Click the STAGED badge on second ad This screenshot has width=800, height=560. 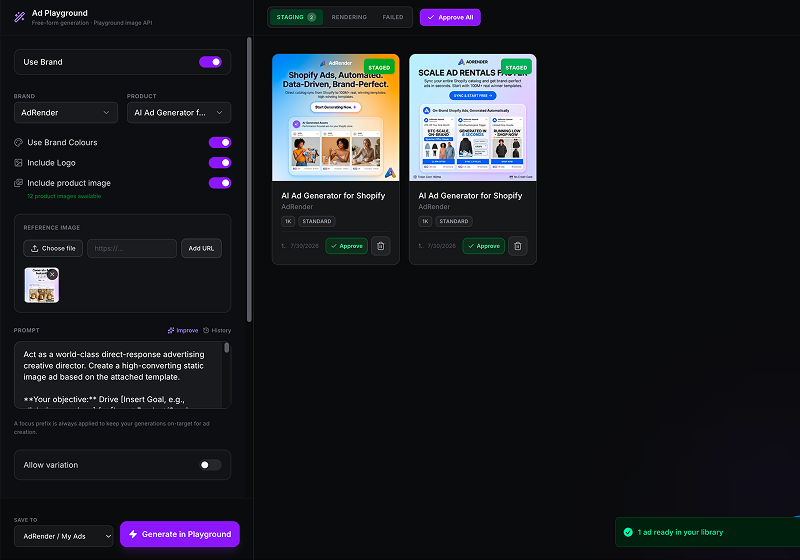pyautogui.click(x=516, y=67)
